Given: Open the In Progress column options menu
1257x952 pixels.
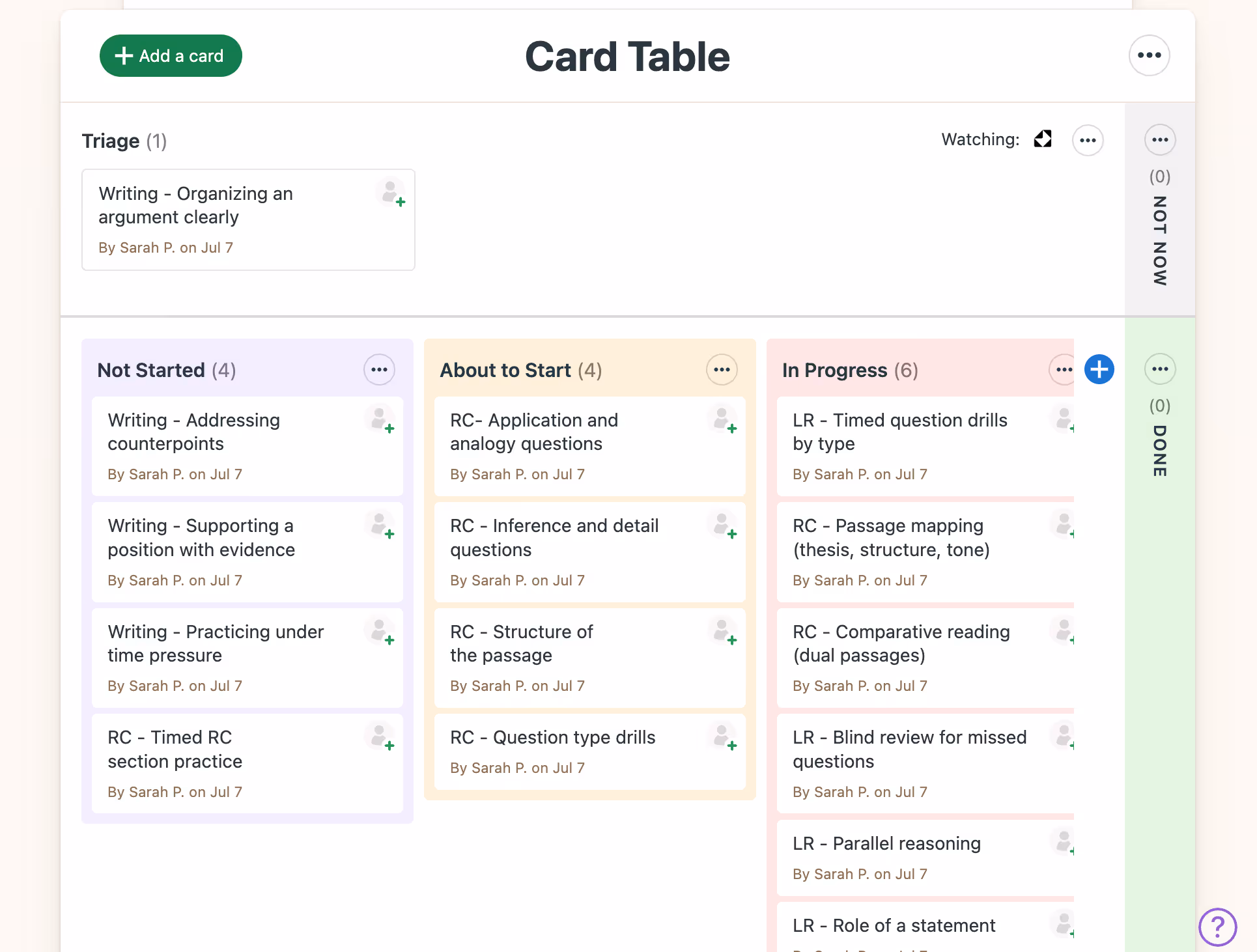Looking at the screenshot, I should 1063,369.
